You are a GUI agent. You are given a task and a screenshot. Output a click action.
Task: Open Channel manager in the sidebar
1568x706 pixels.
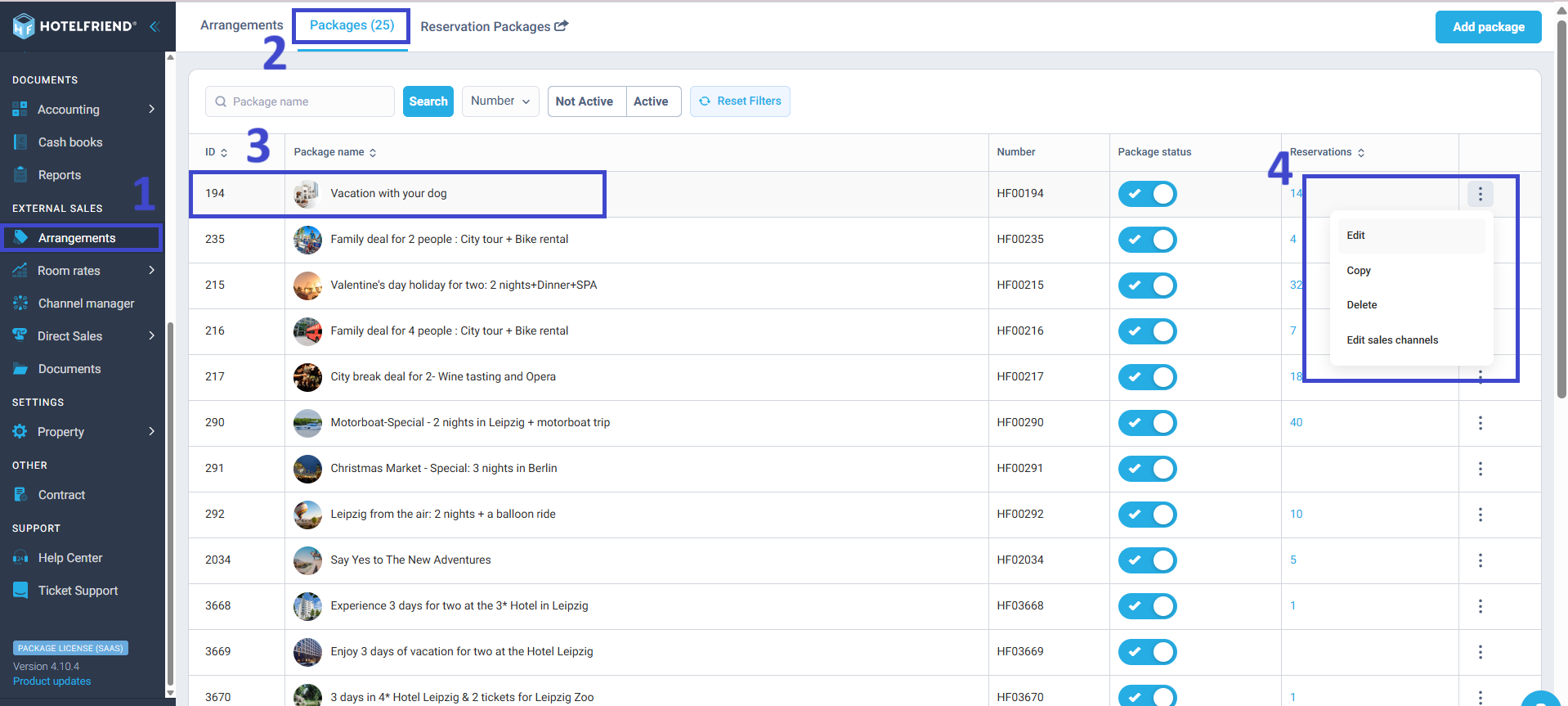(x=86, y=304)
